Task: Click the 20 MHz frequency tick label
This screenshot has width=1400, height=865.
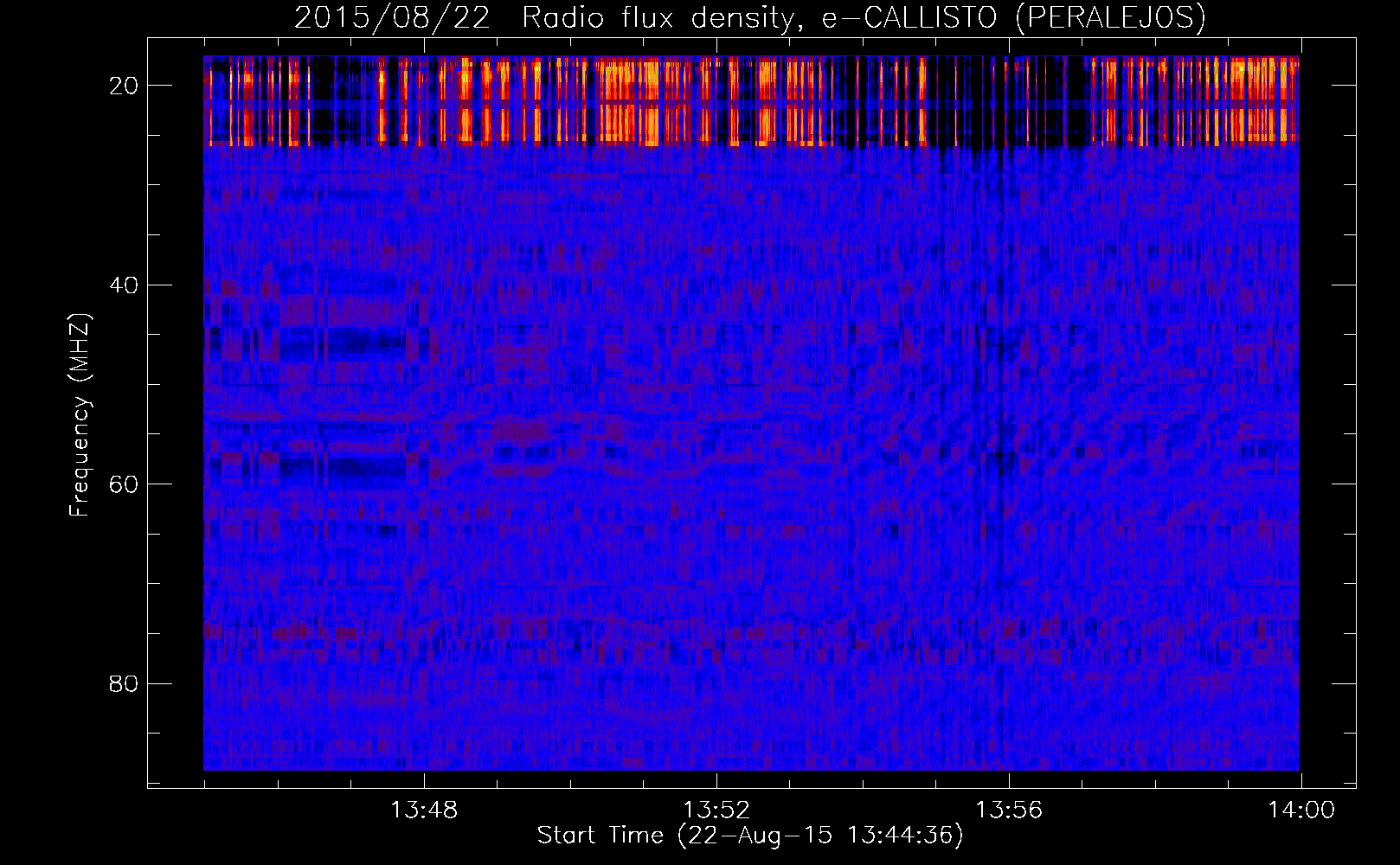Action: coord(124,86)
